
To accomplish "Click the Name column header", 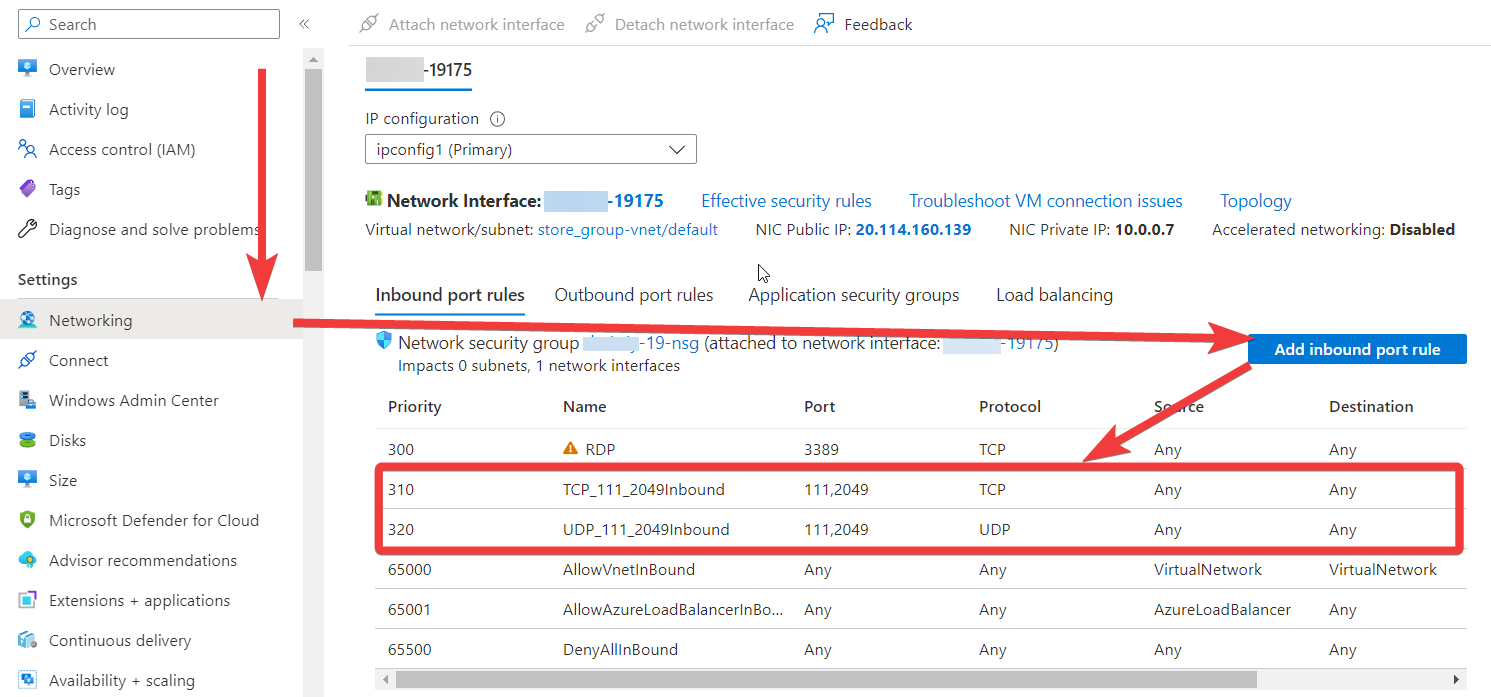I will click(585, 407).
